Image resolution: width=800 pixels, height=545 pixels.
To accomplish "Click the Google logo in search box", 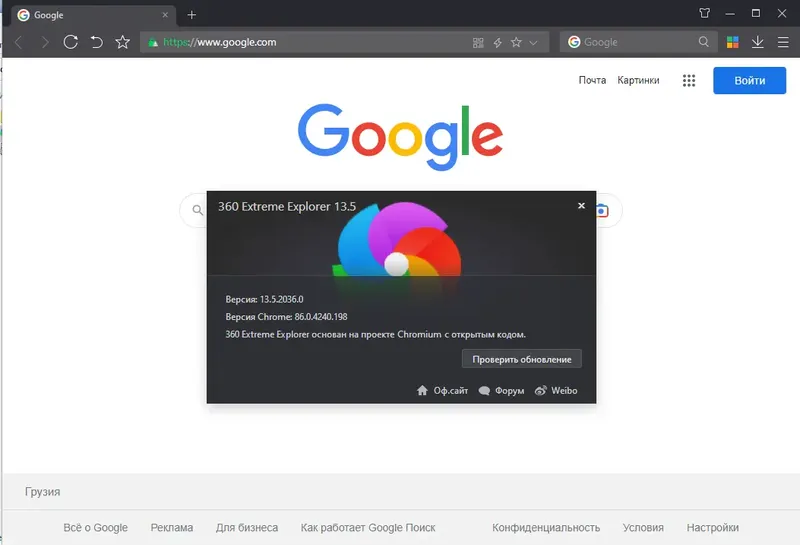I will pos(574,42).
